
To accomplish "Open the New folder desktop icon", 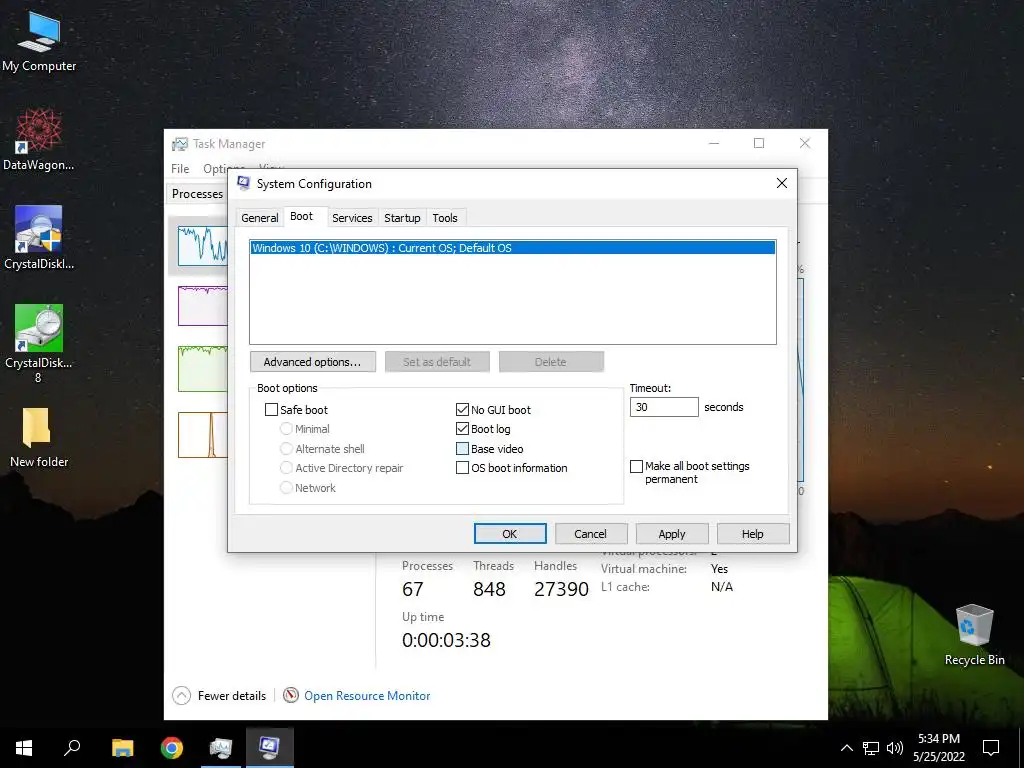I will [x=39, y=438].
